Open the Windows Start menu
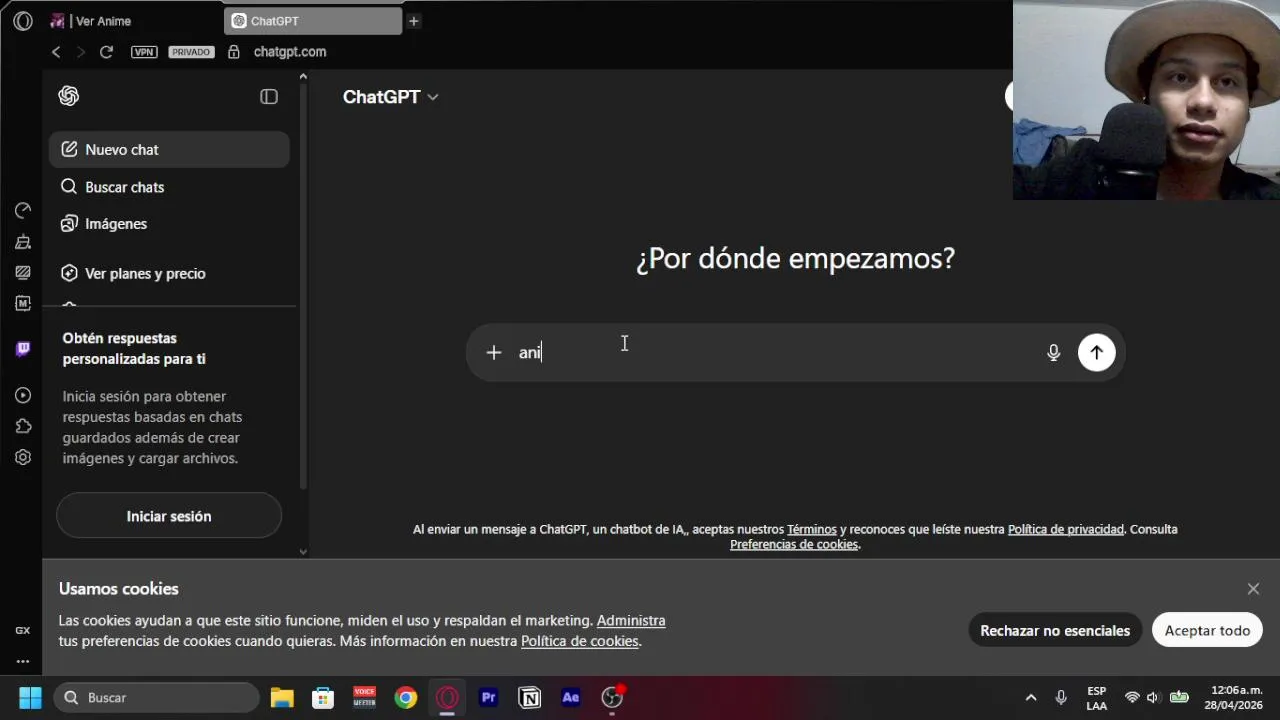 click(x=30, y=698)
